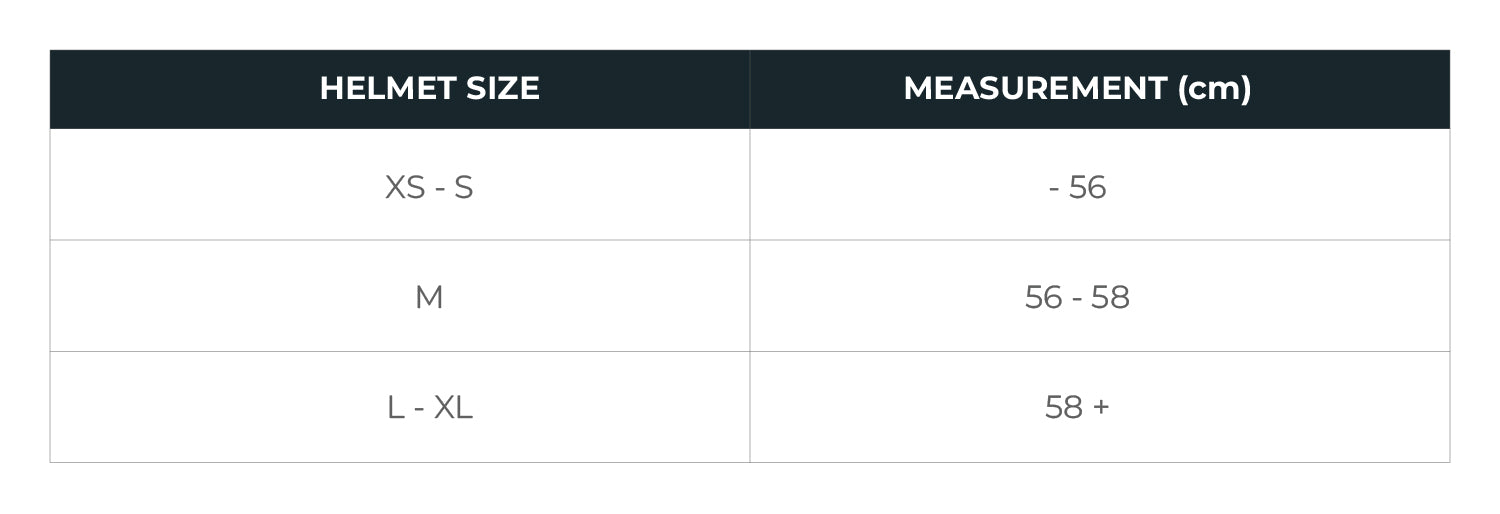Select the "- 56" measurement cell
The height and width of the screenshot is (514, 1500).
[1077, 187]
